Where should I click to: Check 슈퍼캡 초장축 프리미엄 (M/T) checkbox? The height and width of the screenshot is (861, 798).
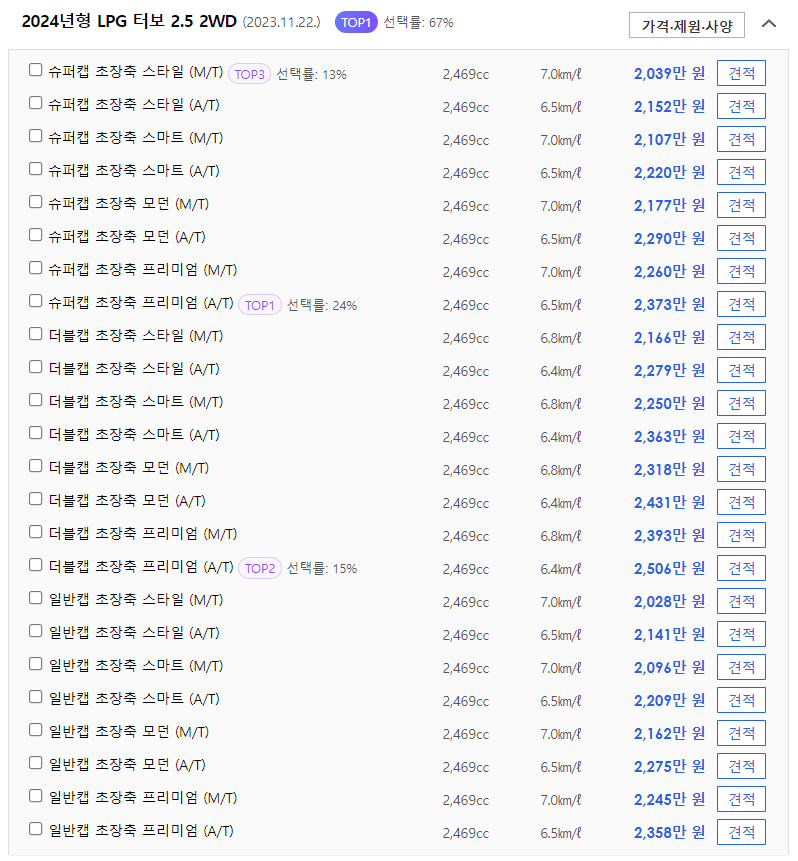pyautogui.click(x=35, y=267)
